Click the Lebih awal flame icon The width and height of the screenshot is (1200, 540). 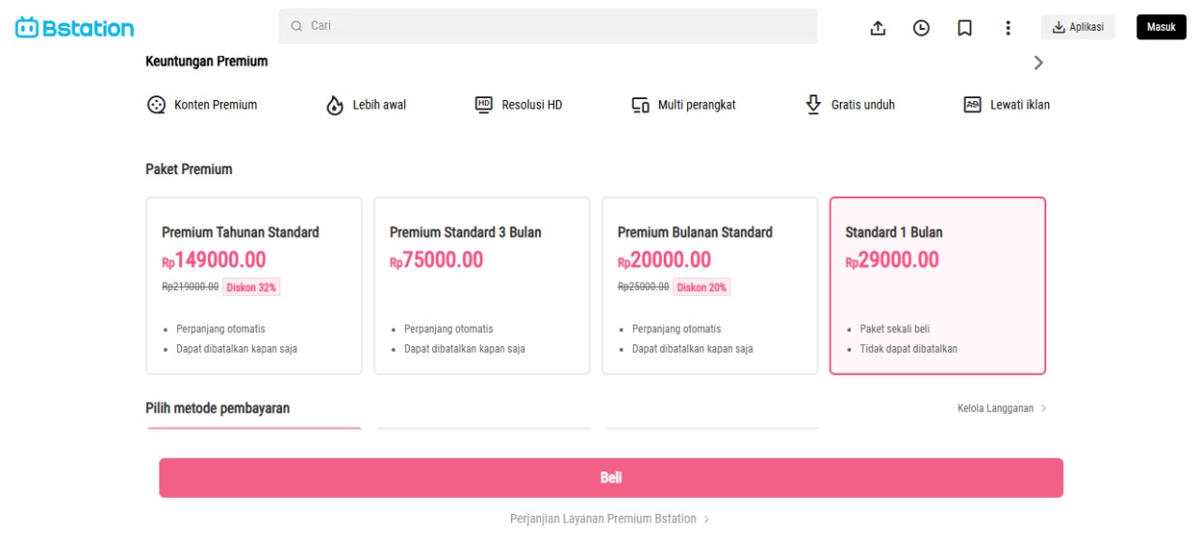coord(335,105)
